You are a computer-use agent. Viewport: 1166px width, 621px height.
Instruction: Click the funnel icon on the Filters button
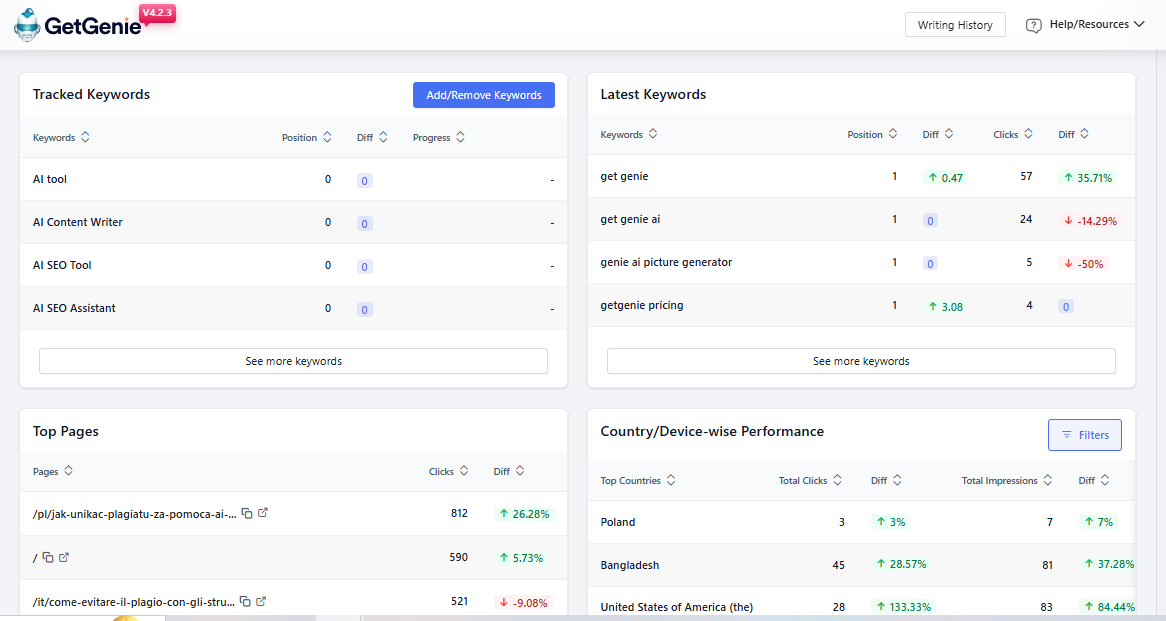tap(1069, 435)
